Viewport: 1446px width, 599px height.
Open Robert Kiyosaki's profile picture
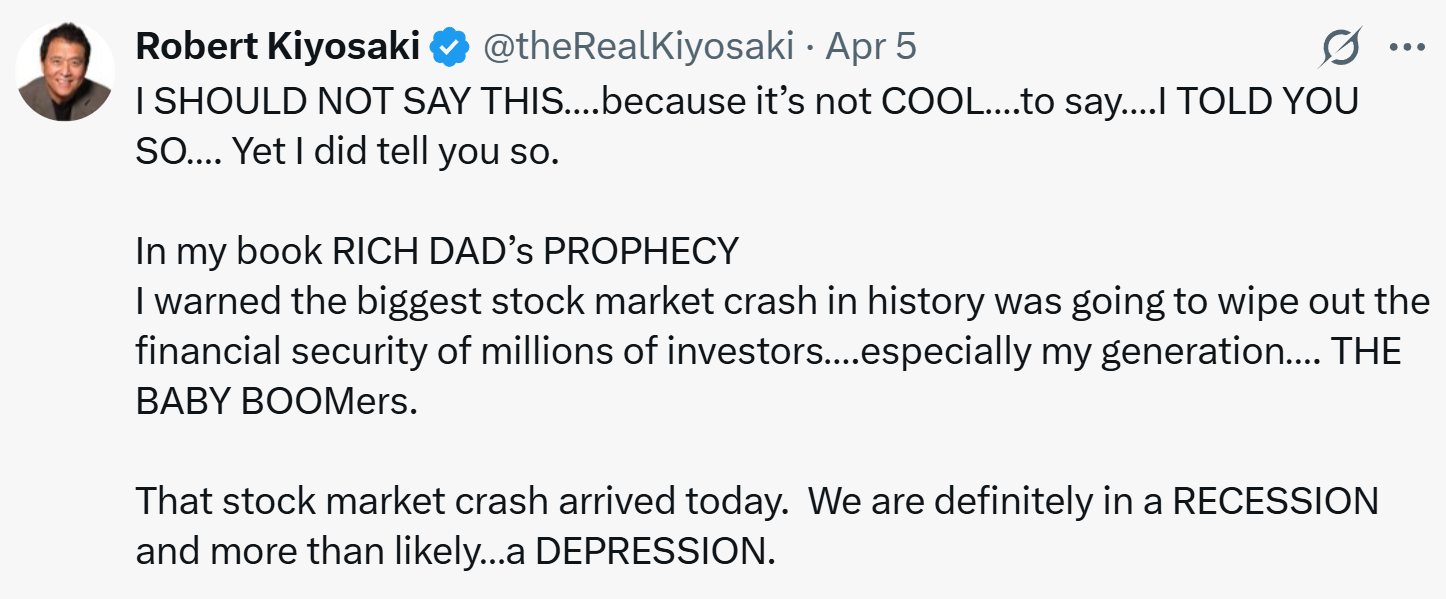(x=65, y=72)
